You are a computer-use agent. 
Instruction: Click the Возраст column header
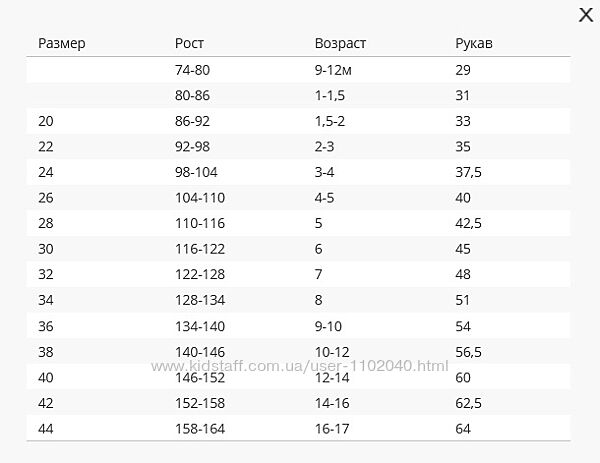340,44
